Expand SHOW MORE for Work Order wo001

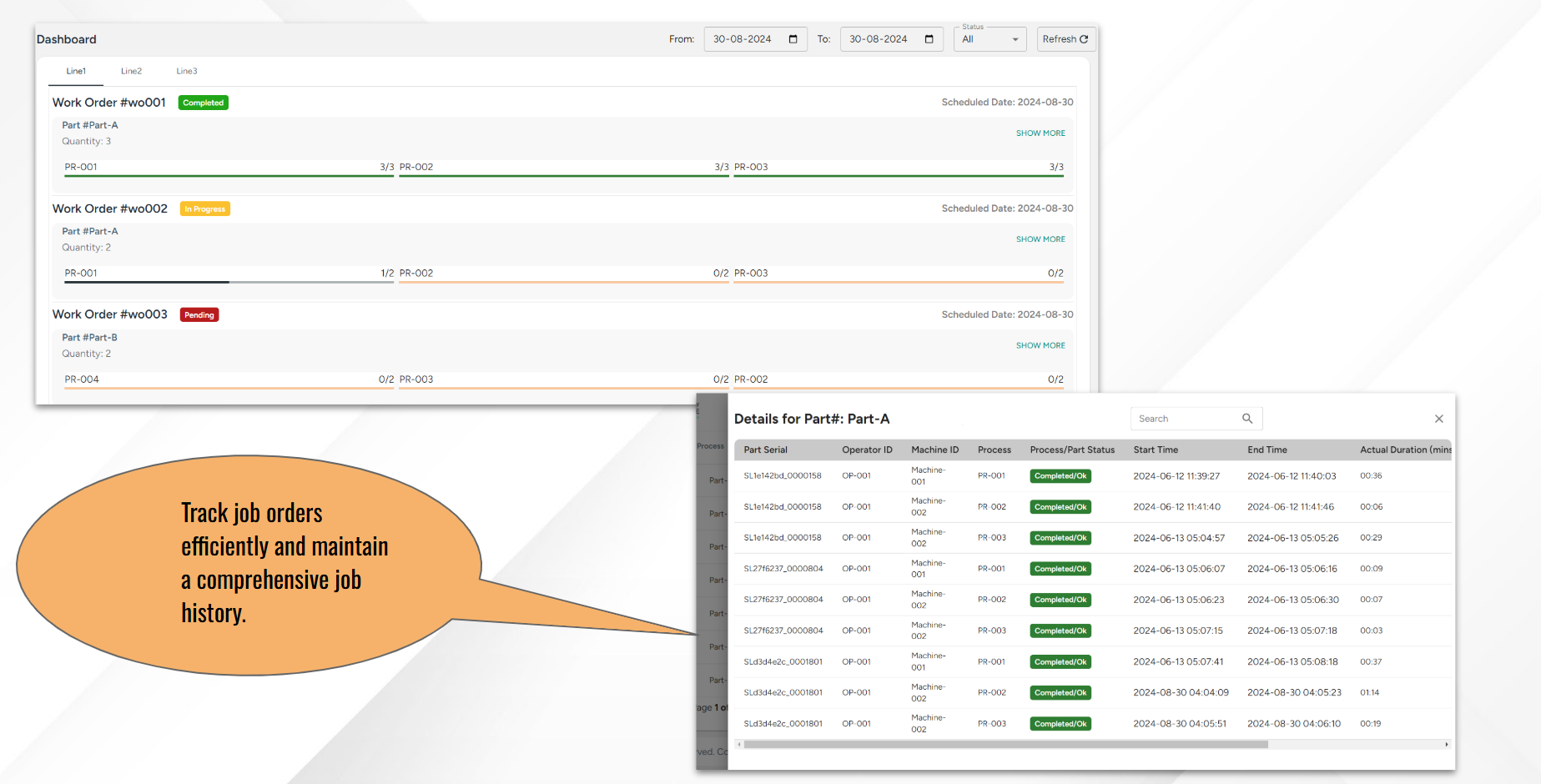pyautogui.click(x=1040, y=133)
